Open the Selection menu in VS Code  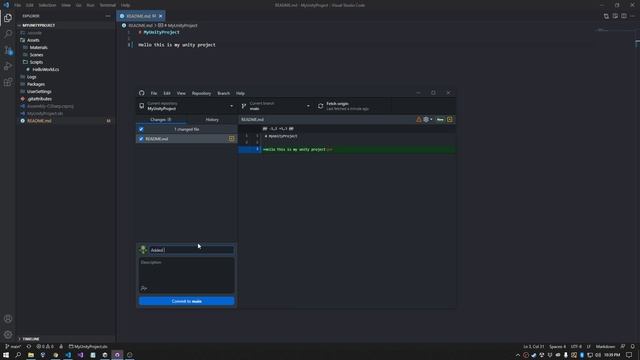coord(47,5)
